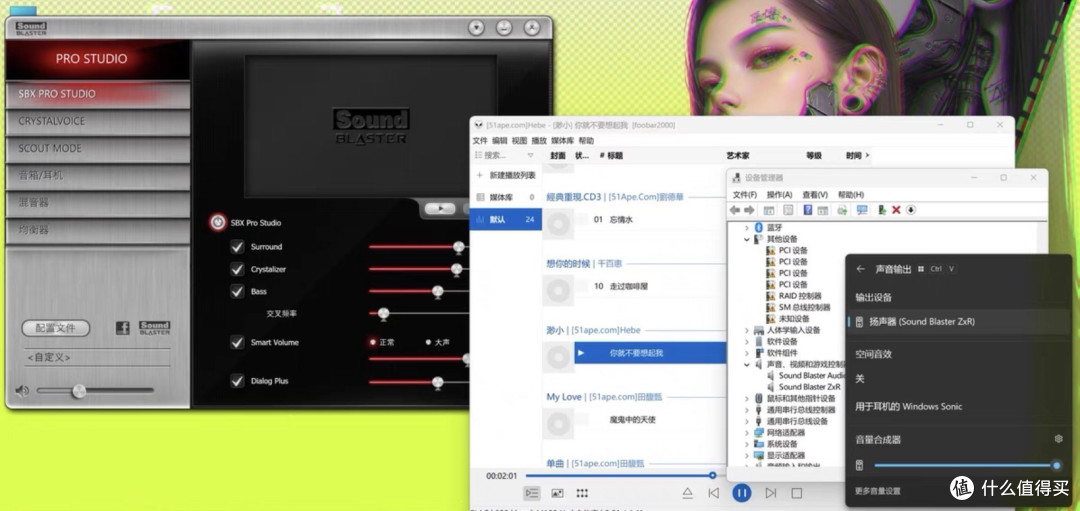Select 媒体库 in foobar2000 sidebar
Screen dimensions: 1080x511
point(506,197)
